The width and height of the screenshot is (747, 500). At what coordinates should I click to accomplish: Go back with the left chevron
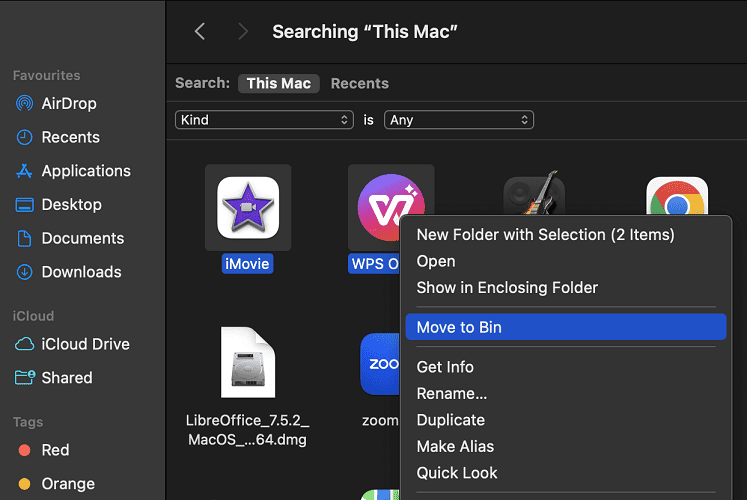[200, 31]
